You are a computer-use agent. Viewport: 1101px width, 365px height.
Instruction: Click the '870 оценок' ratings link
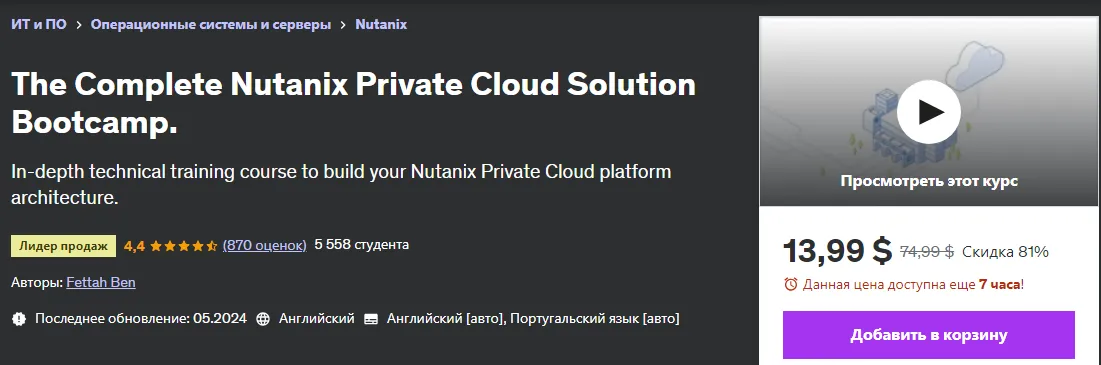265,245
